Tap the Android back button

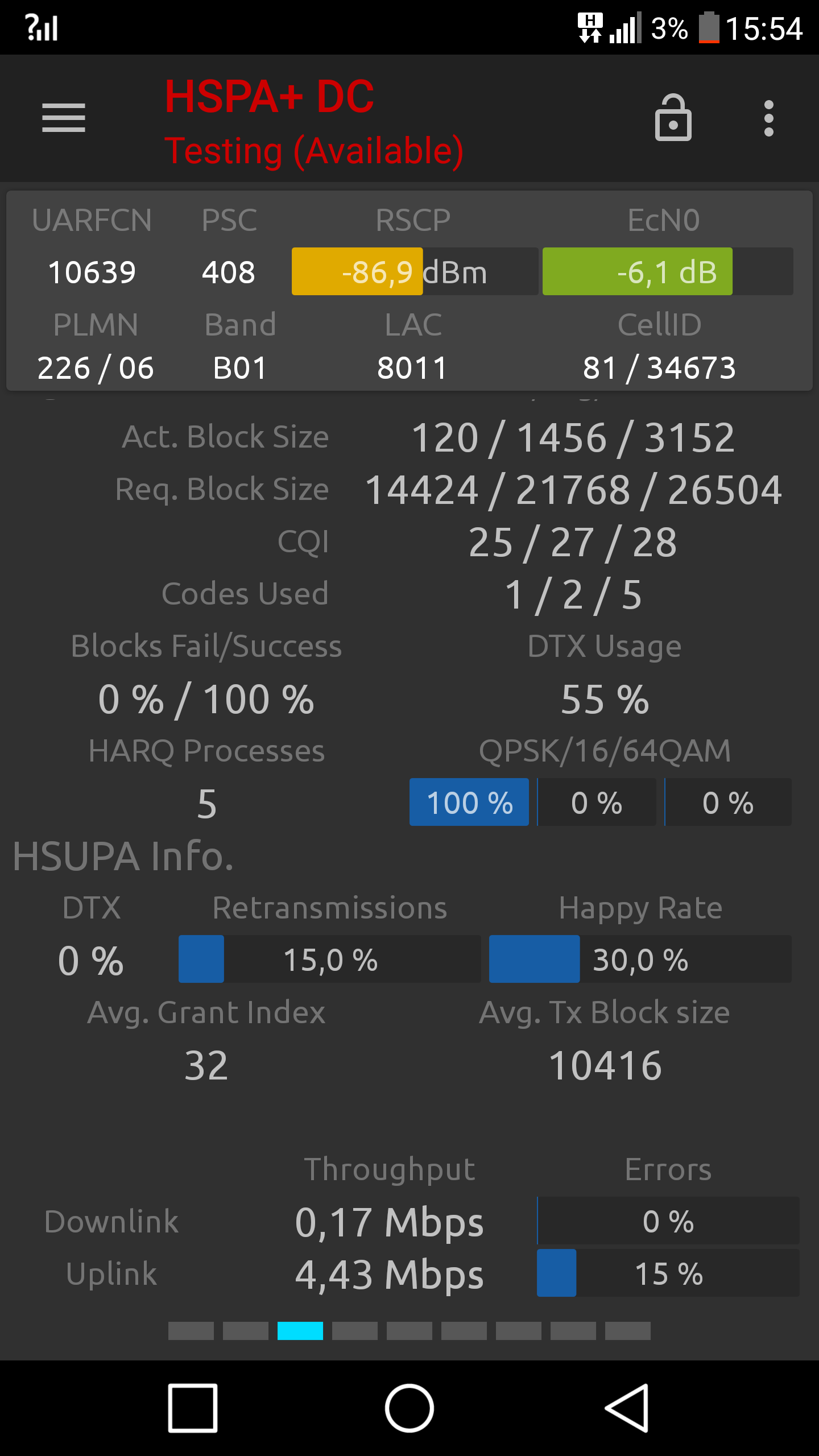tap(627, 1408)
